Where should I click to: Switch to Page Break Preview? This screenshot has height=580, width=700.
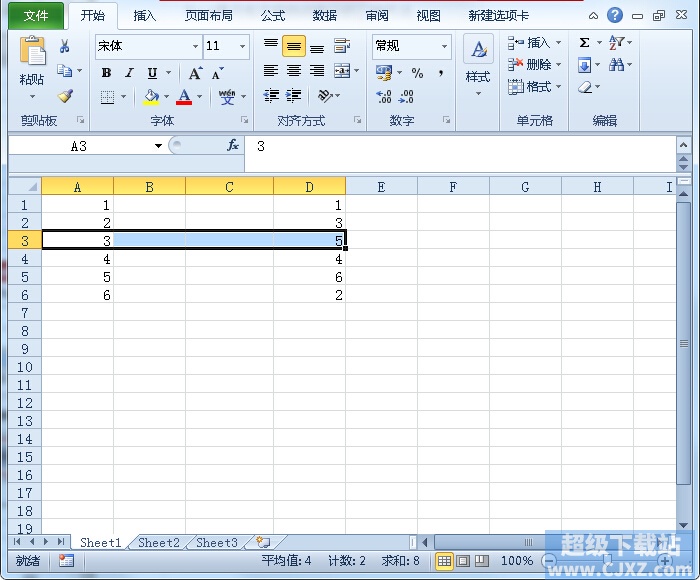point(482,561)
